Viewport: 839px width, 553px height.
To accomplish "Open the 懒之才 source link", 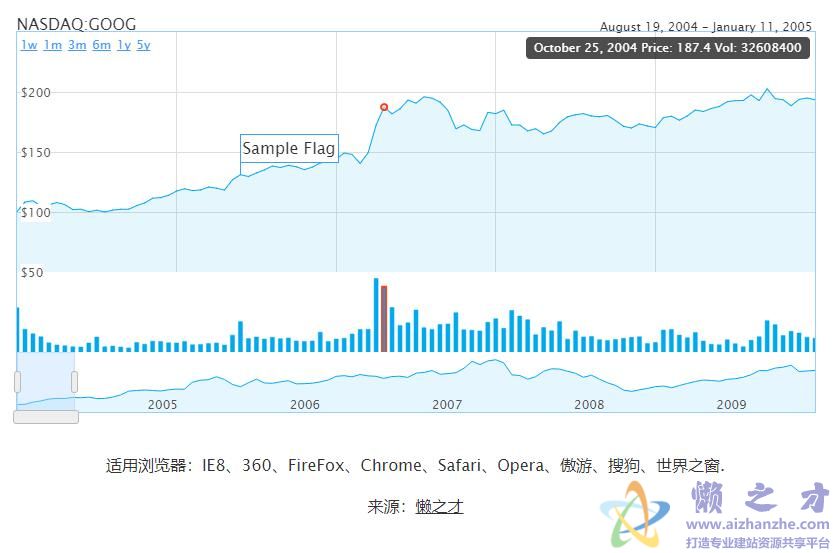I will pyautogui.click(x=439, y=506).
